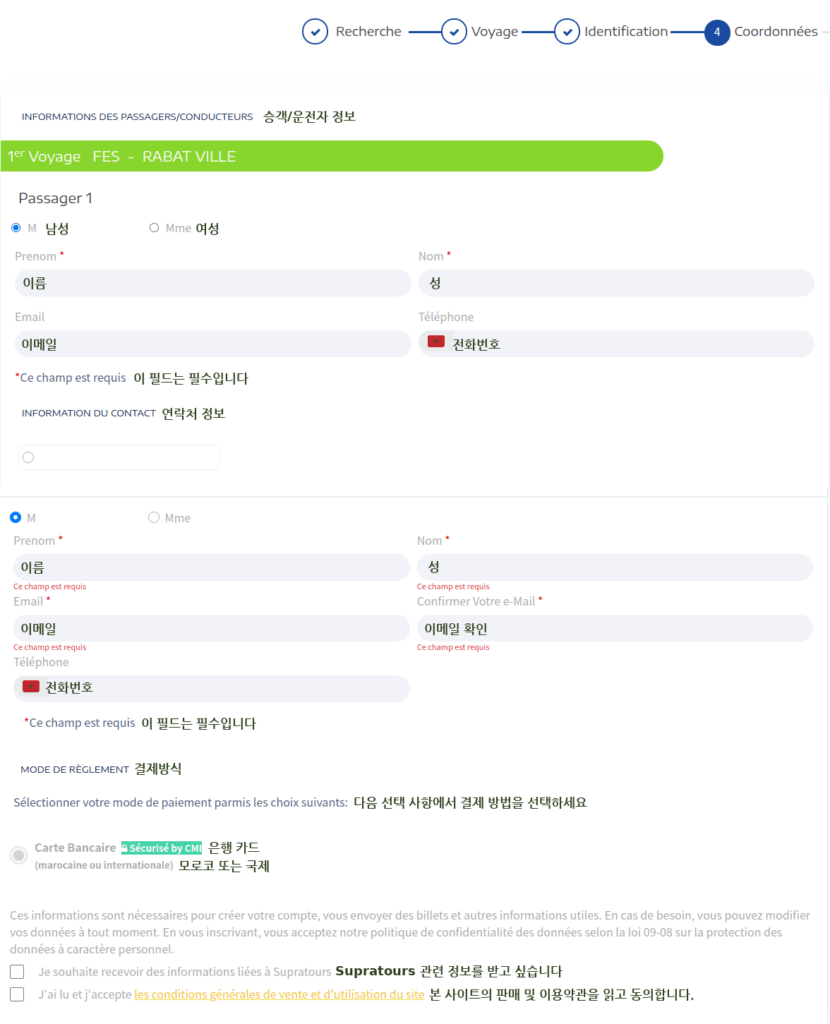
Task: Check the Supratours information opt-in checkbox
Action: coord(17,971)
